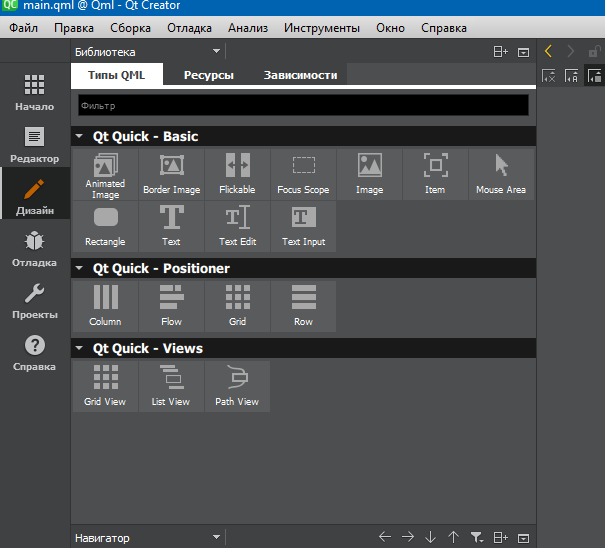Choose the Path View item
The height and width of the screenshot is (548, 605).
[237, 386]
